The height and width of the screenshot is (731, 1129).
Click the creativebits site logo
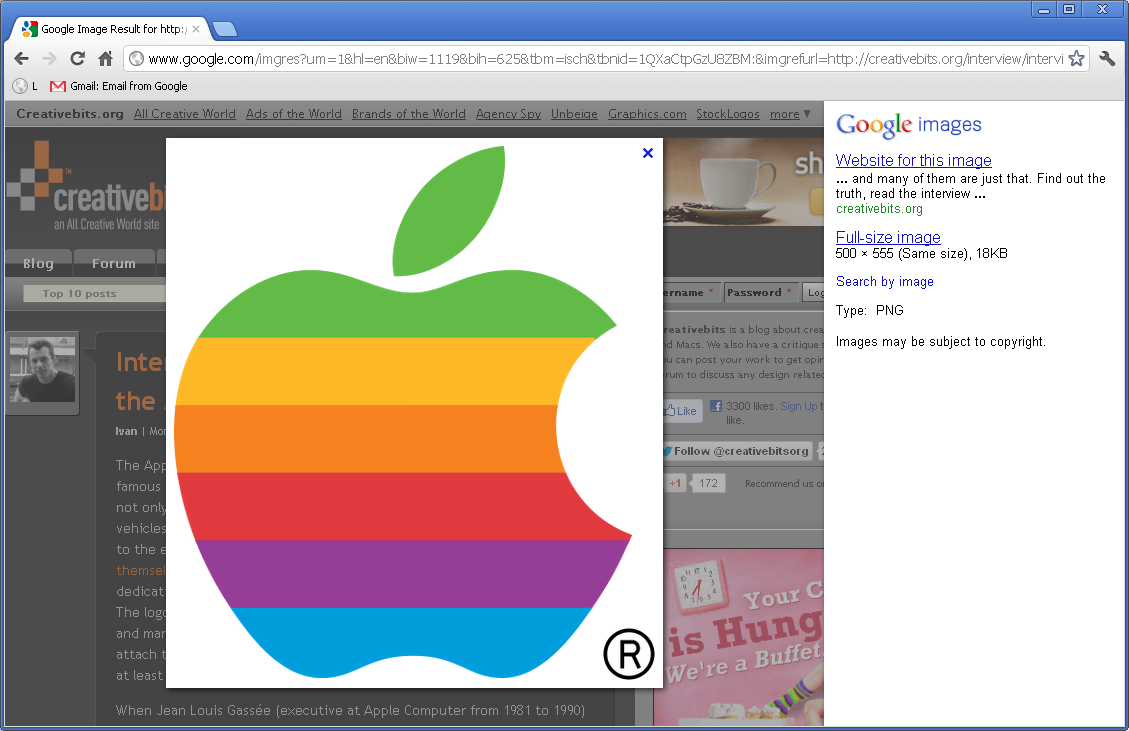point(86,185)
